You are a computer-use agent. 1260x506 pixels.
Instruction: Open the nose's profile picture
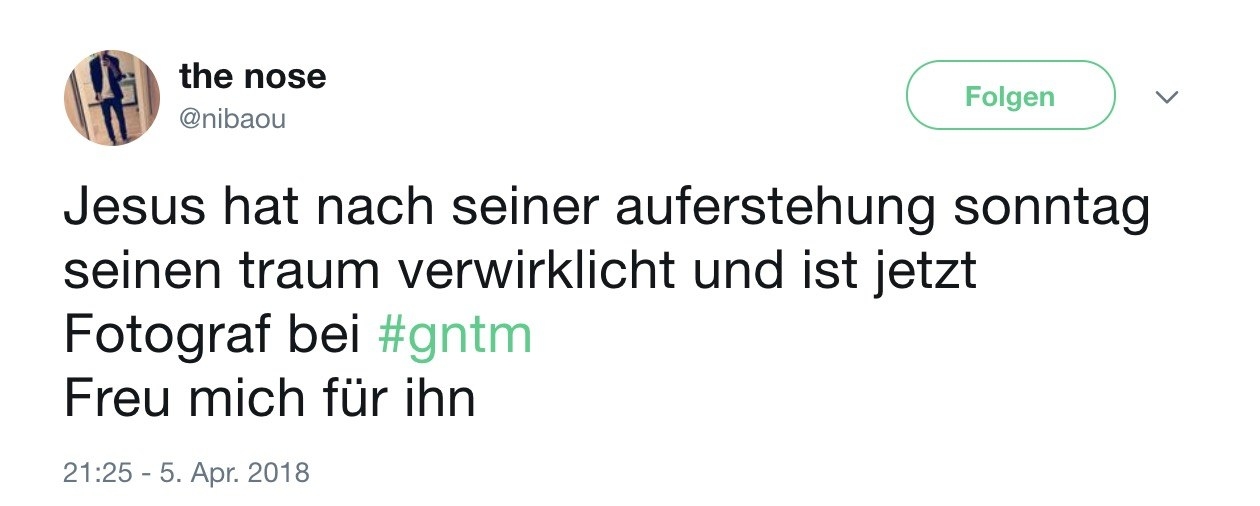pyautogui.click(x=111, y=97)
